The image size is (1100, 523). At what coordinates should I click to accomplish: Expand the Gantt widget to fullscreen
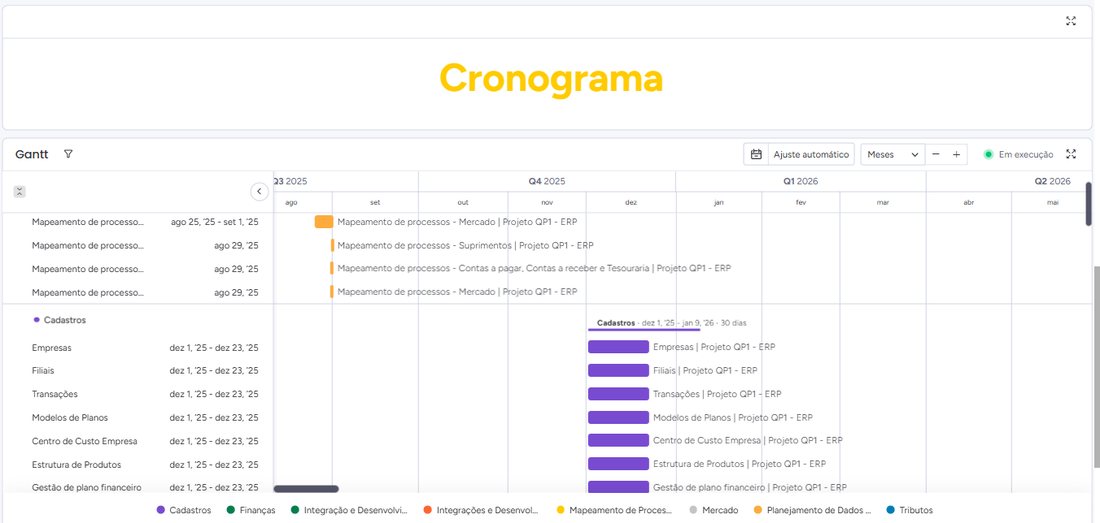[1071, 154]
